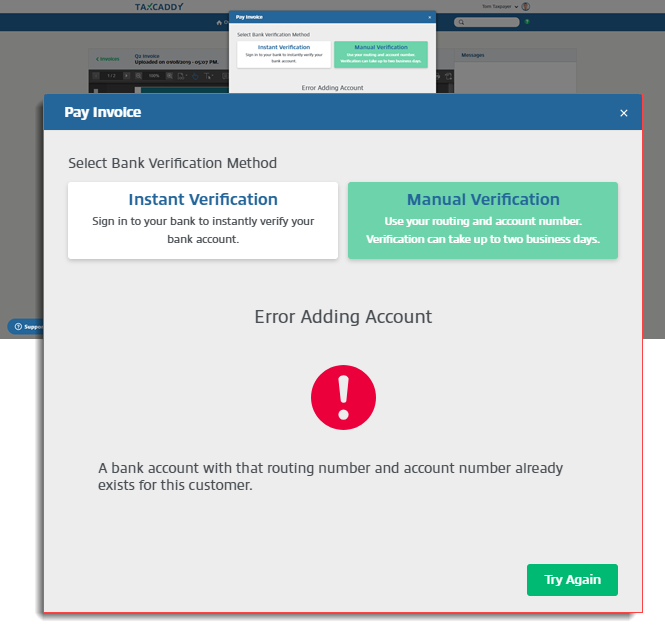Click the 'already exists for this customer' error message
The width and height of the screenshot is (665, 628).
pyautogui.click(x=330, y=476)
